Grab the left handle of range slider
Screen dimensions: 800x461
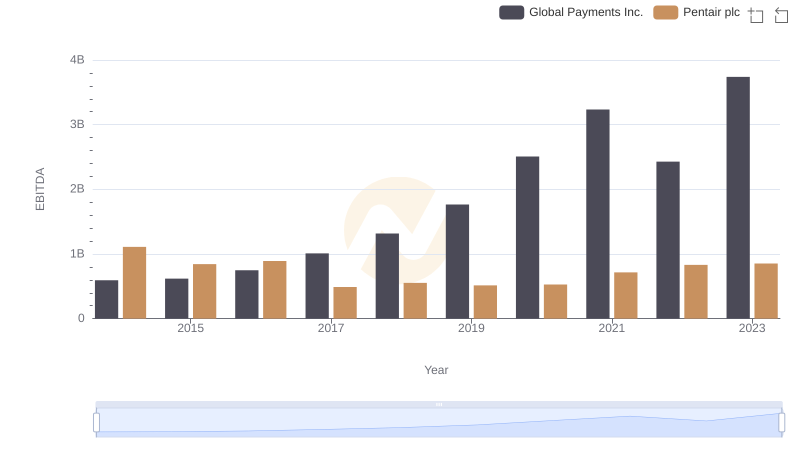pyautogui.click(x=96, y=422)
